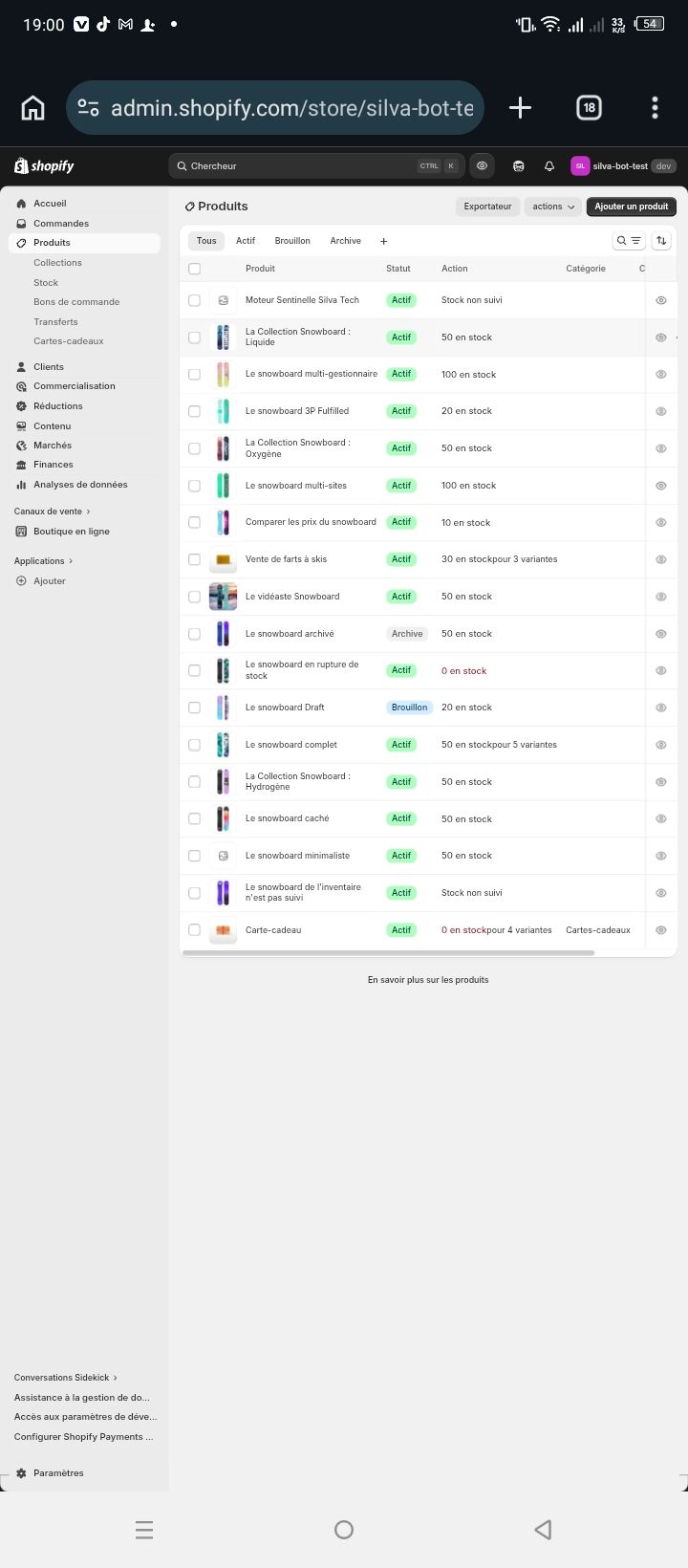Expand the Applications section

pyautogui.click(x=43, y=561)
